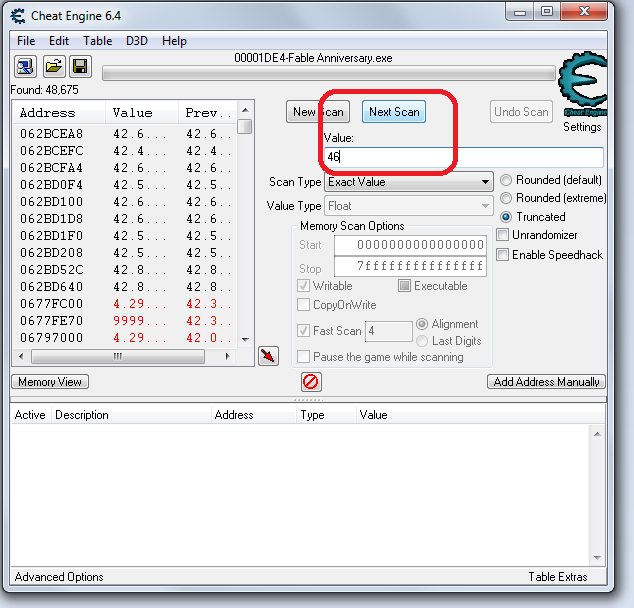Click the open folder file icon
The height and width of the screenshot is (608, 634).
click(x=54, y=66)
